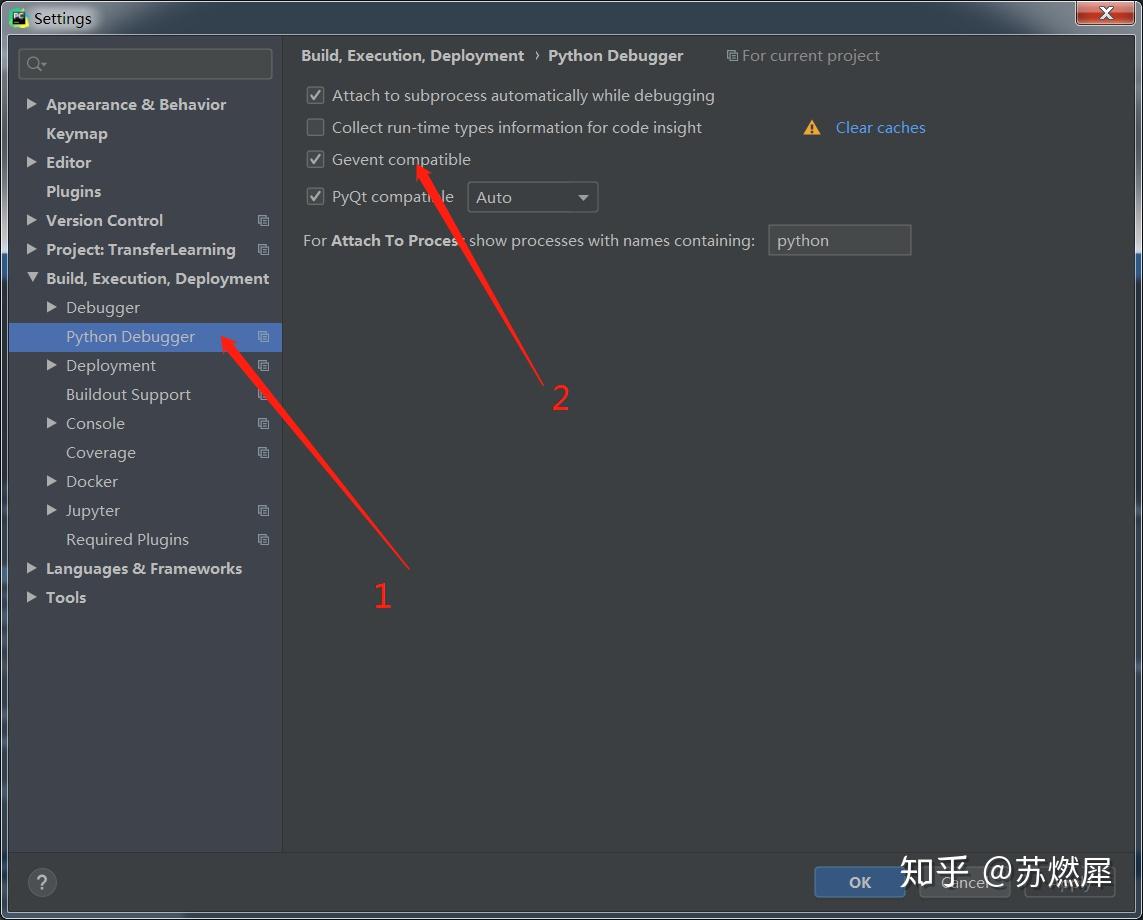The height and width of the screenshot is (920, 1143).
Task: Click the magnifier icon in the search field
Action: [35, 64]
